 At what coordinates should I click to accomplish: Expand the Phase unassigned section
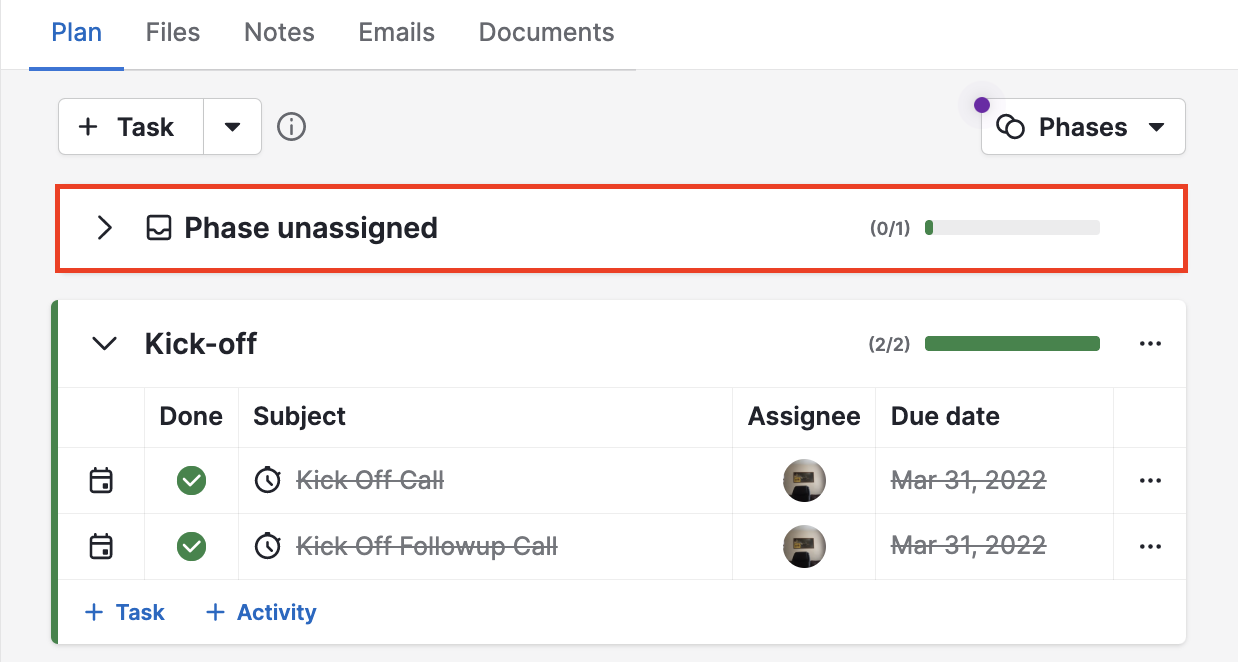[x=104, y=228]
